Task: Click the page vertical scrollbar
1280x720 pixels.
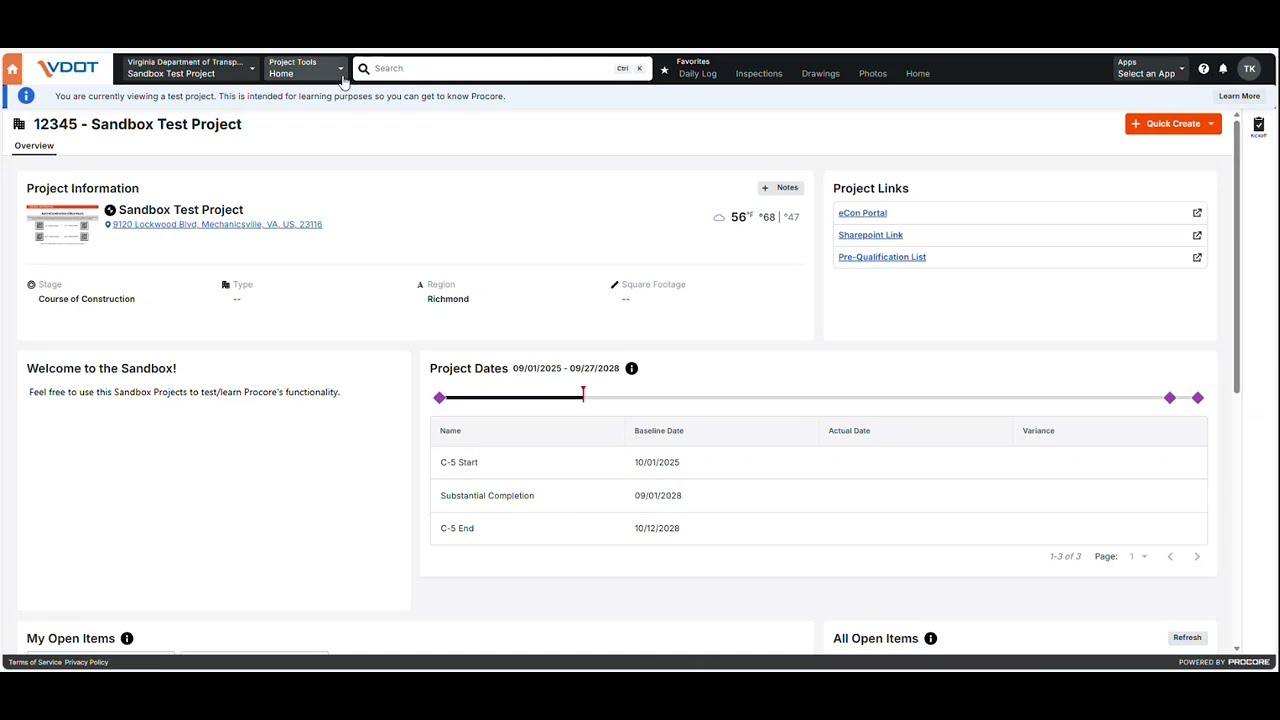Action: 1237,255
